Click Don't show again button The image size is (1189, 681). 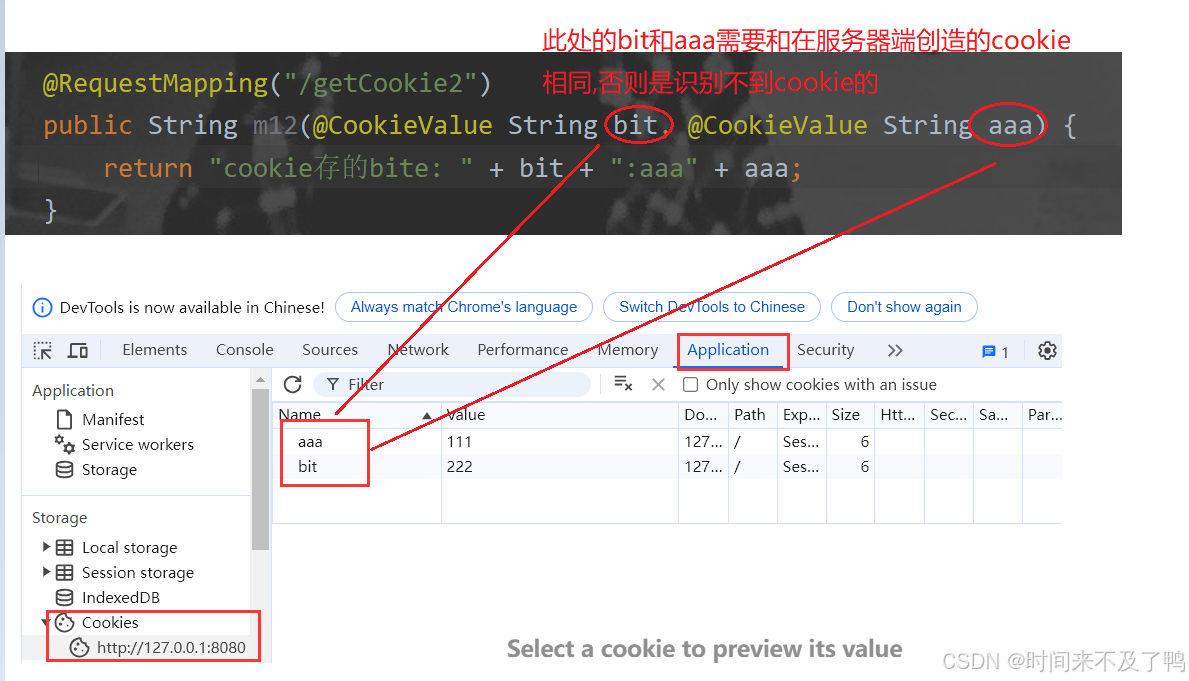[x=904, y=307]
